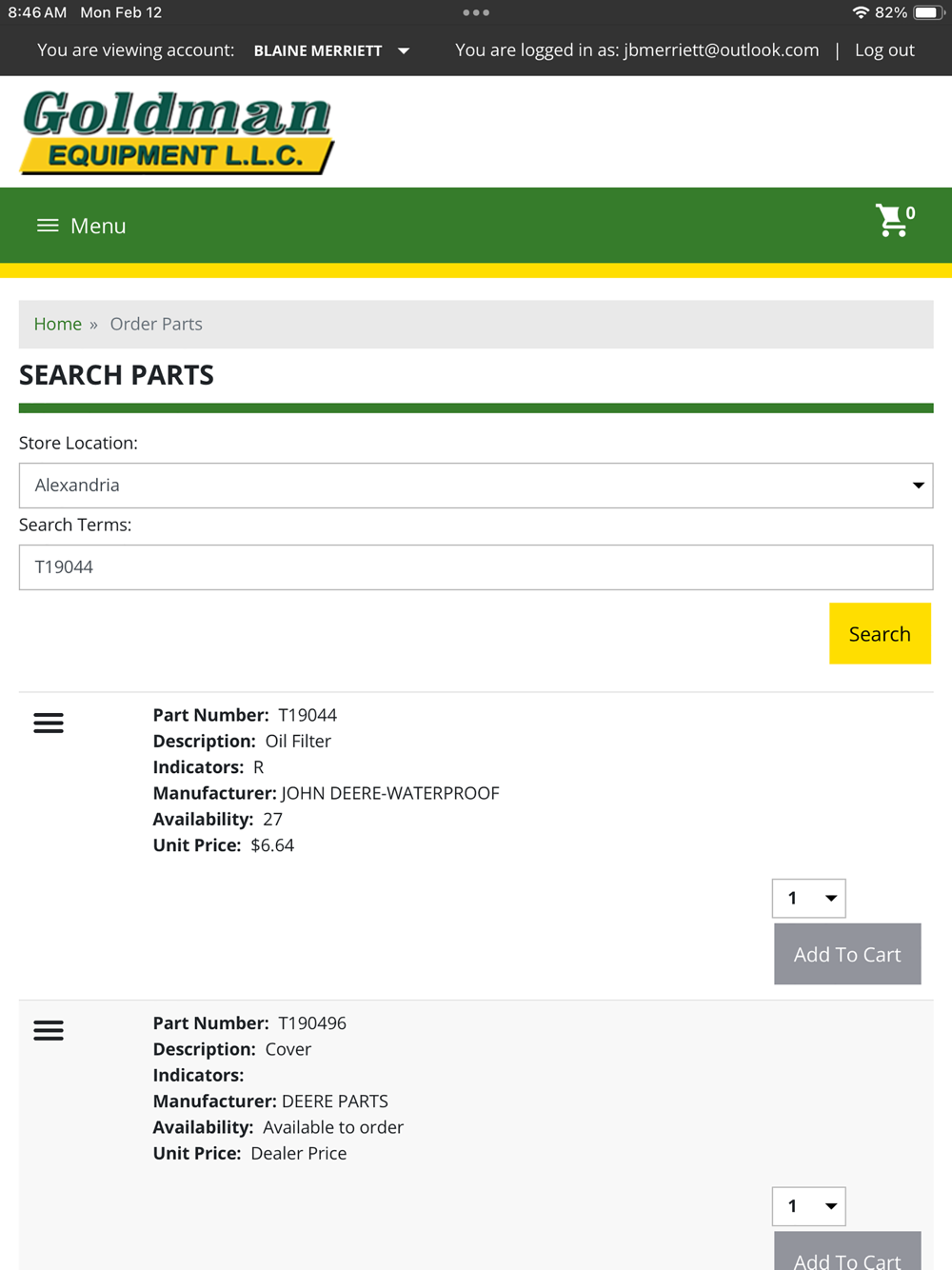Click the Log out link
Image resolution: width=952 pixels, height=1270 pixels.
point(884,50)
